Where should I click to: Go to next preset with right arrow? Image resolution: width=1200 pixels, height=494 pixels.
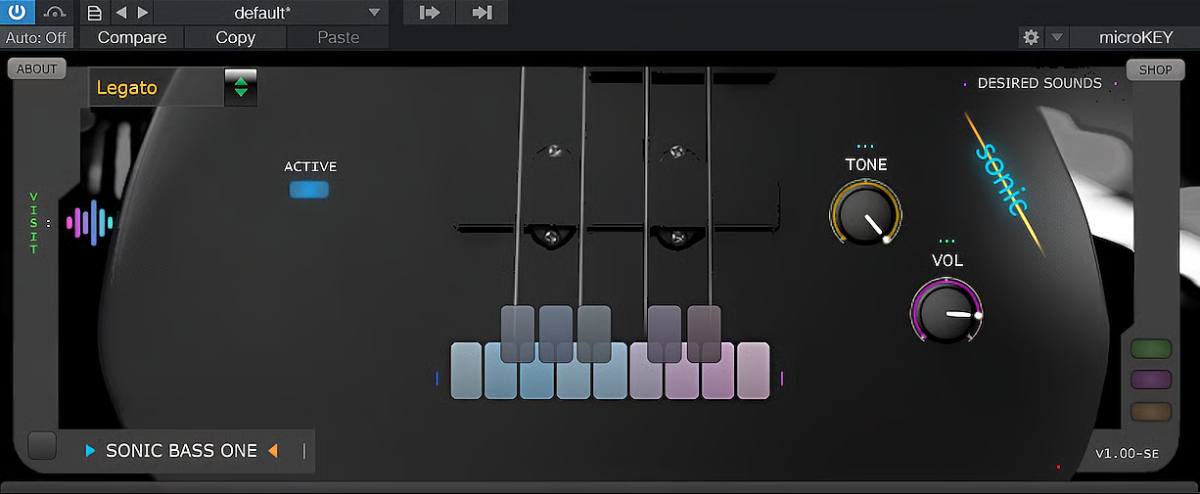coord(142,13)
